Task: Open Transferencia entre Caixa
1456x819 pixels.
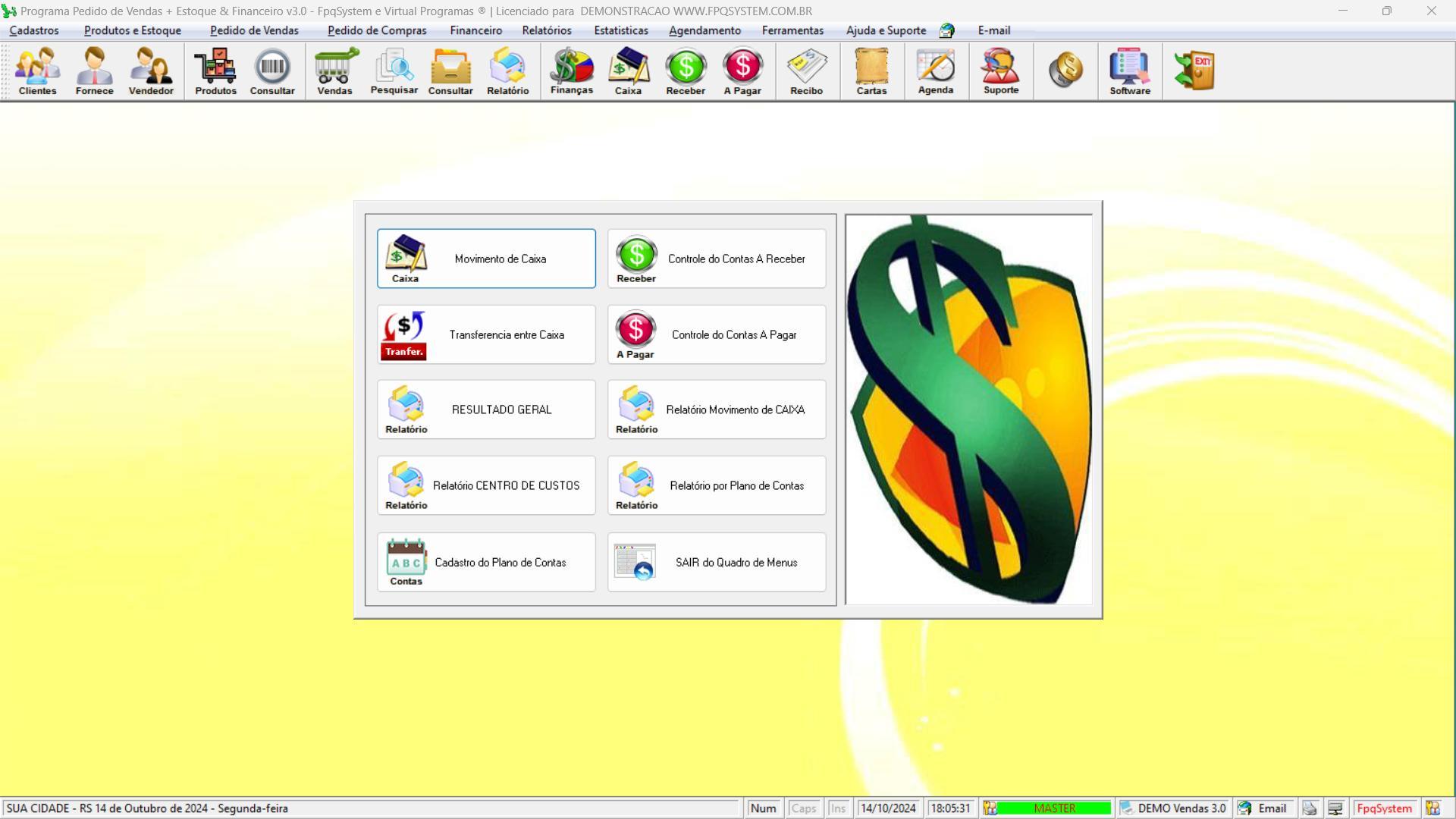Action: pos(486,334)
